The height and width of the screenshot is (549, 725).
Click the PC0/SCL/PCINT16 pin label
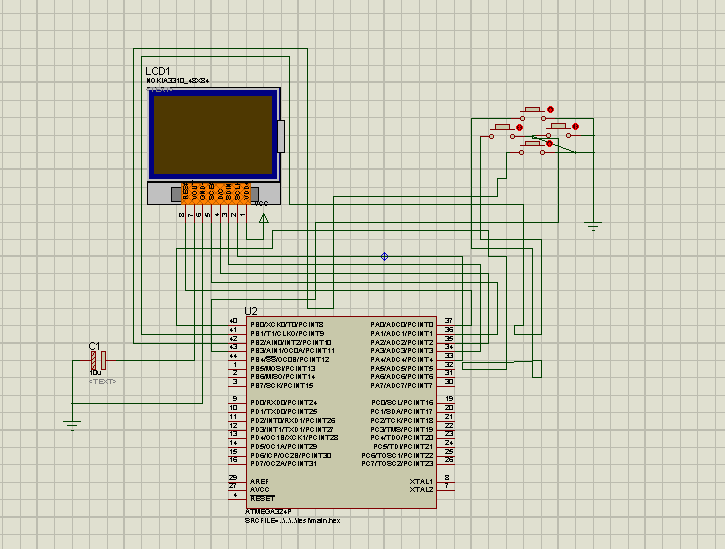pos(402,403)
